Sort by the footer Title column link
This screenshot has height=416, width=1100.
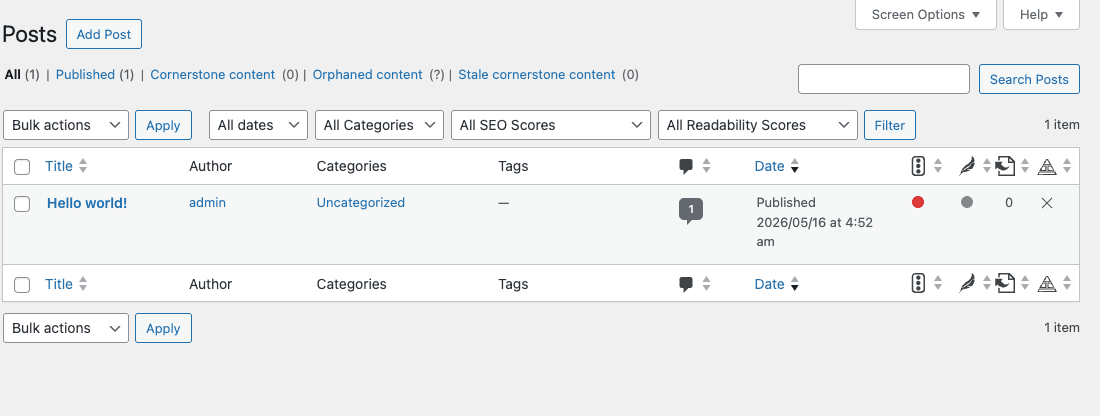point(59,284)
